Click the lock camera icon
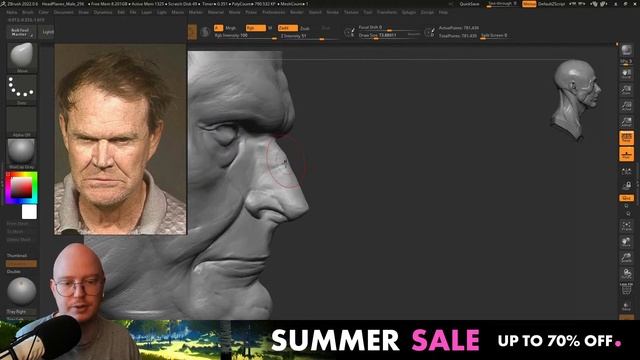This screenshot has height=360, width=640. pos(626,186)
